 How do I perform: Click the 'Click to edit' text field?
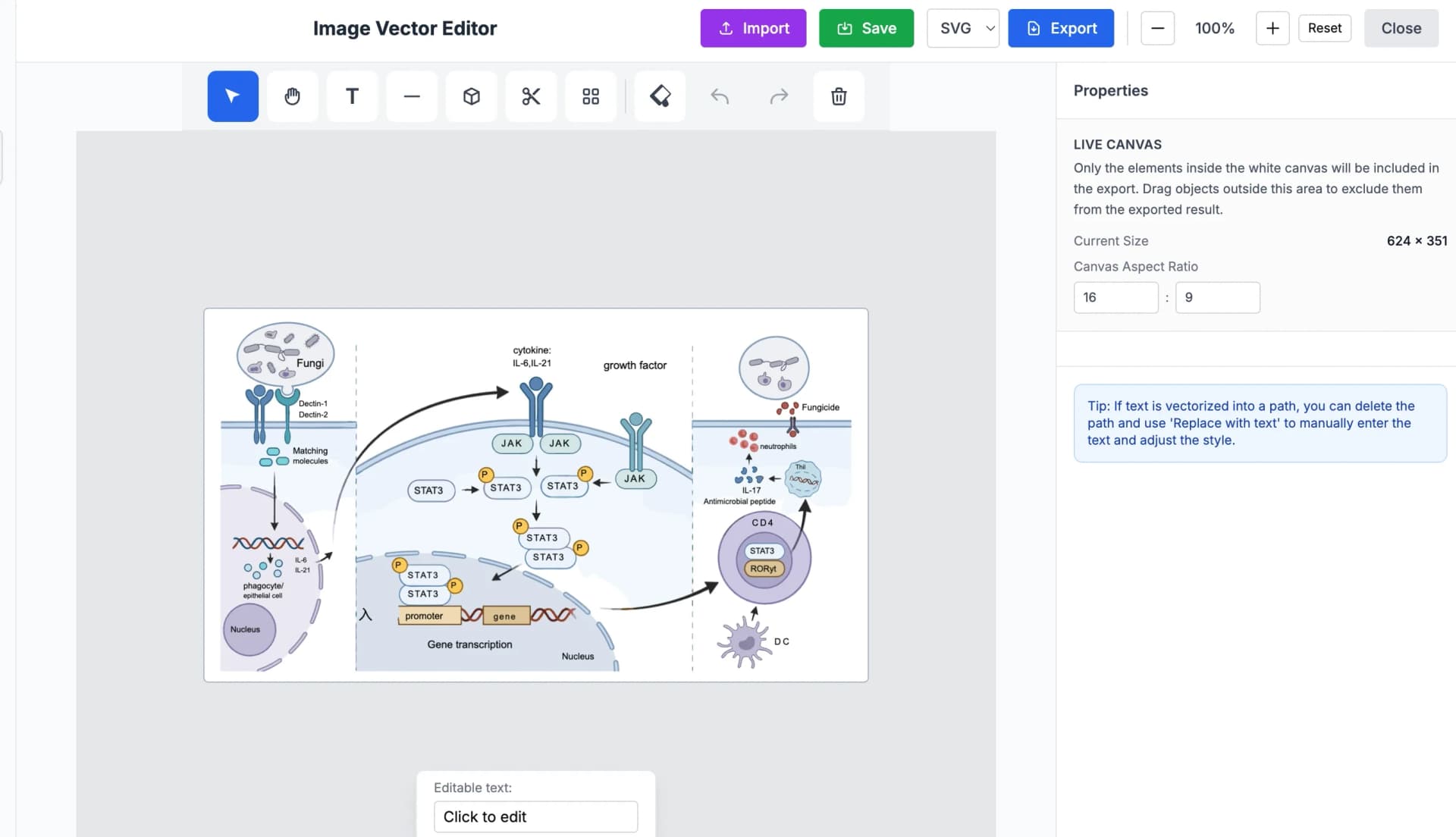point(535,817)
